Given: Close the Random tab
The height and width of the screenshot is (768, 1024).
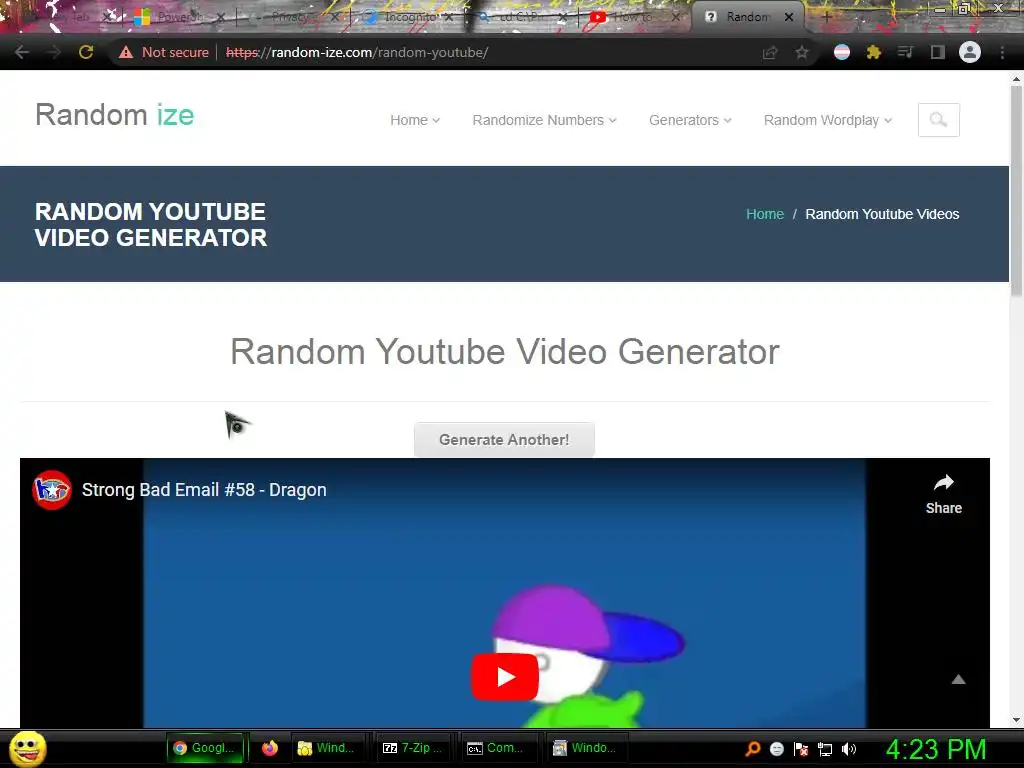Looking at the screenshot, I should pyautogui.click(x=789, y=17).
